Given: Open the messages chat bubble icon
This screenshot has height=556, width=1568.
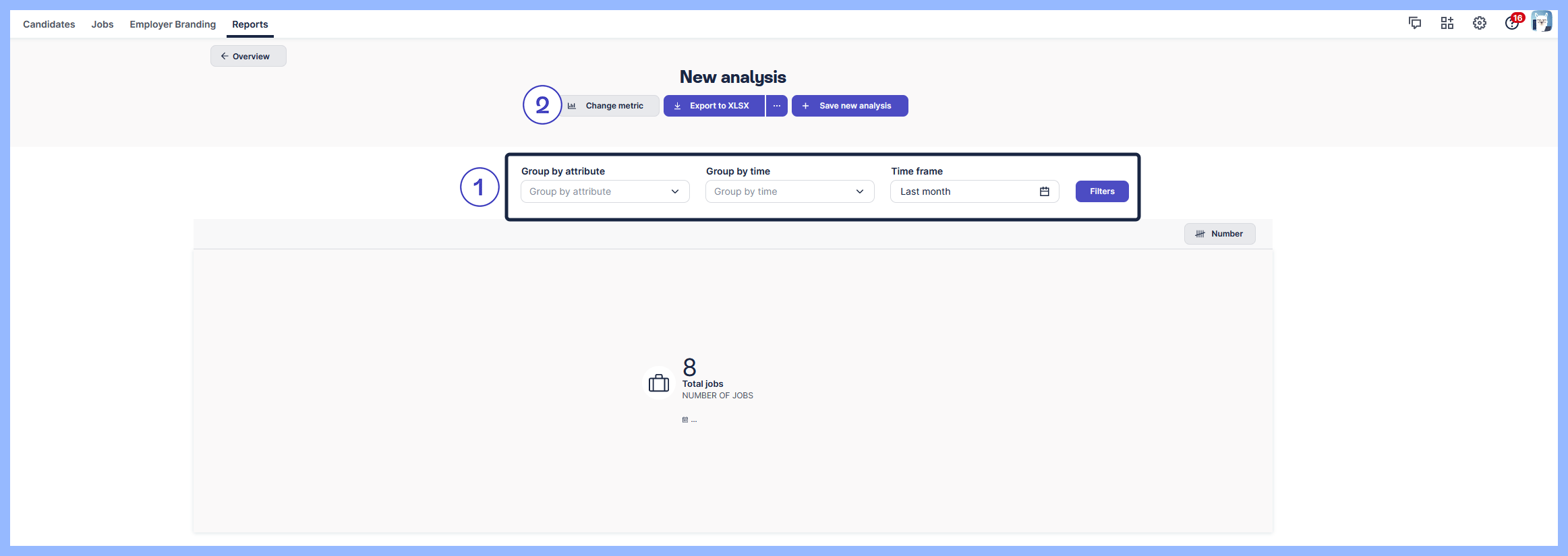Looking at the screenshot, I should click(x=1414, y=24).
